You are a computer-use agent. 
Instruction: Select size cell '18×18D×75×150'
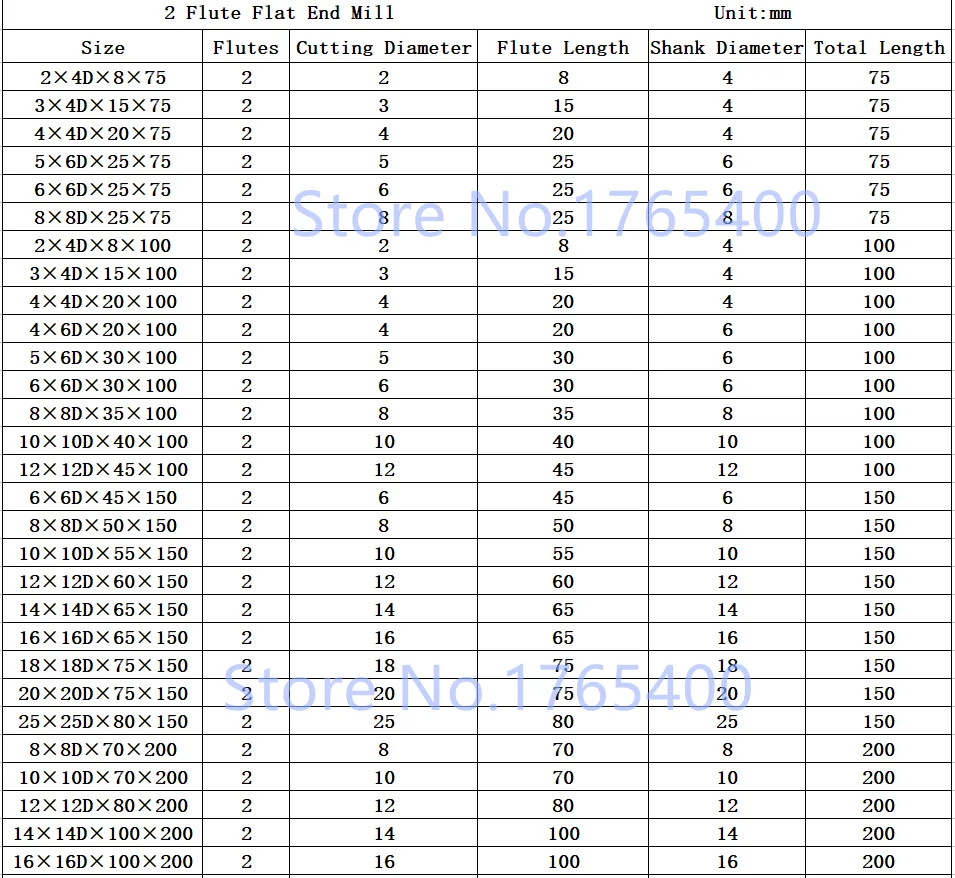coord(102,666)
